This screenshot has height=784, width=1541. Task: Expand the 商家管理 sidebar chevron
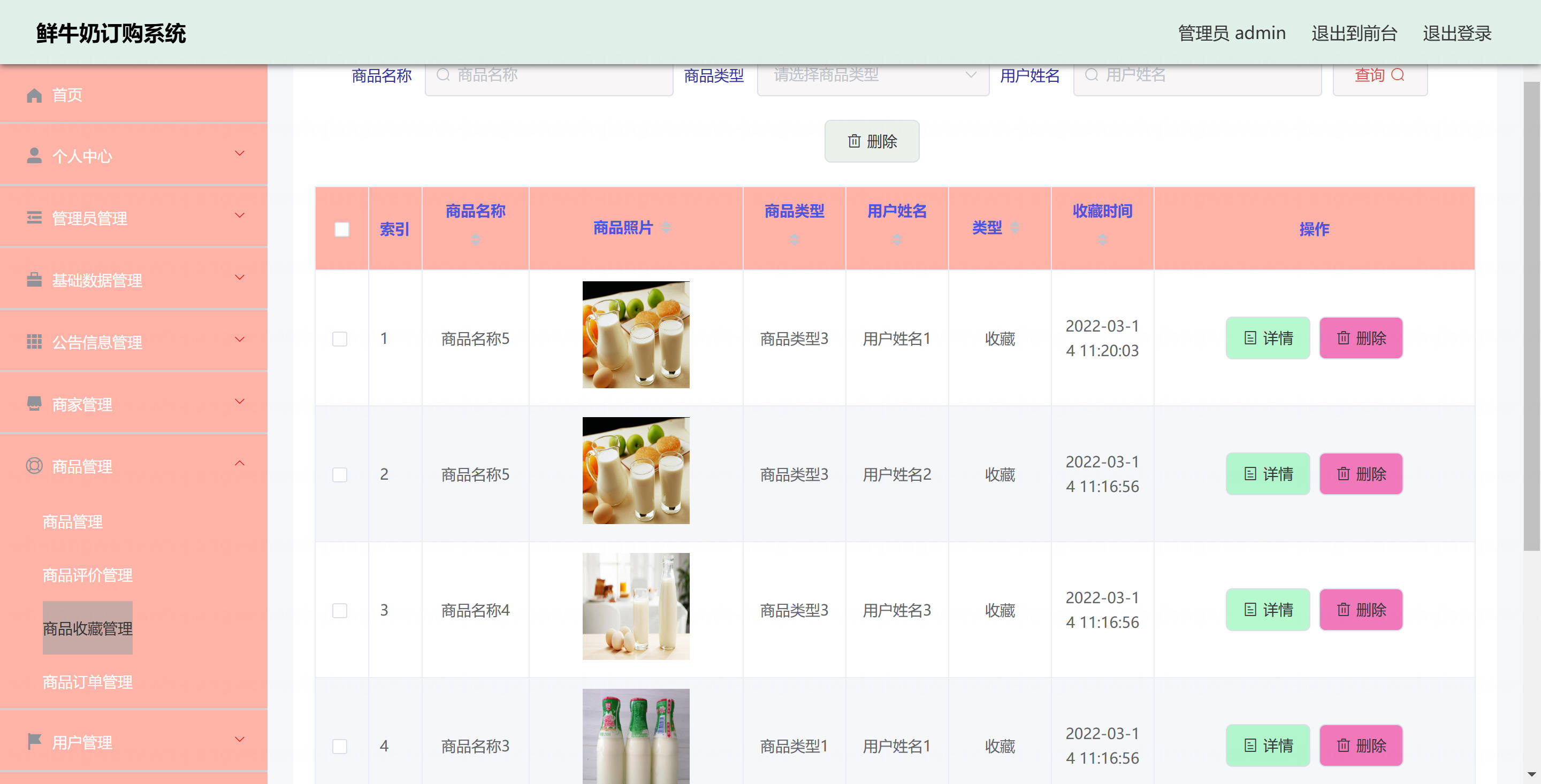(x=240, y=401)
